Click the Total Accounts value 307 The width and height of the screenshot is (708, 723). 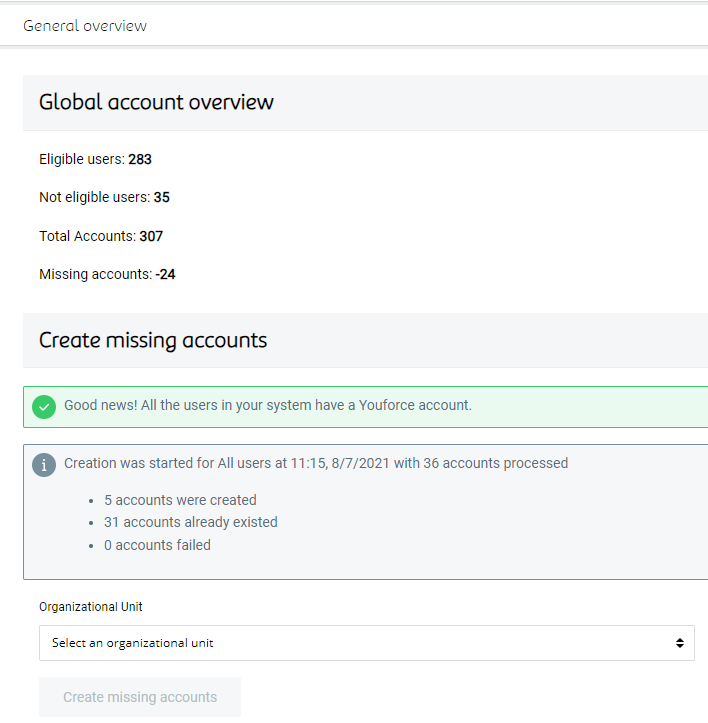point(151,236)
